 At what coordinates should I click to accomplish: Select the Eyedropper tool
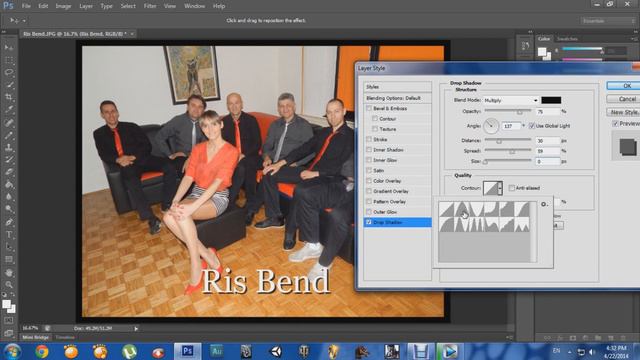[x=9, y=109]
